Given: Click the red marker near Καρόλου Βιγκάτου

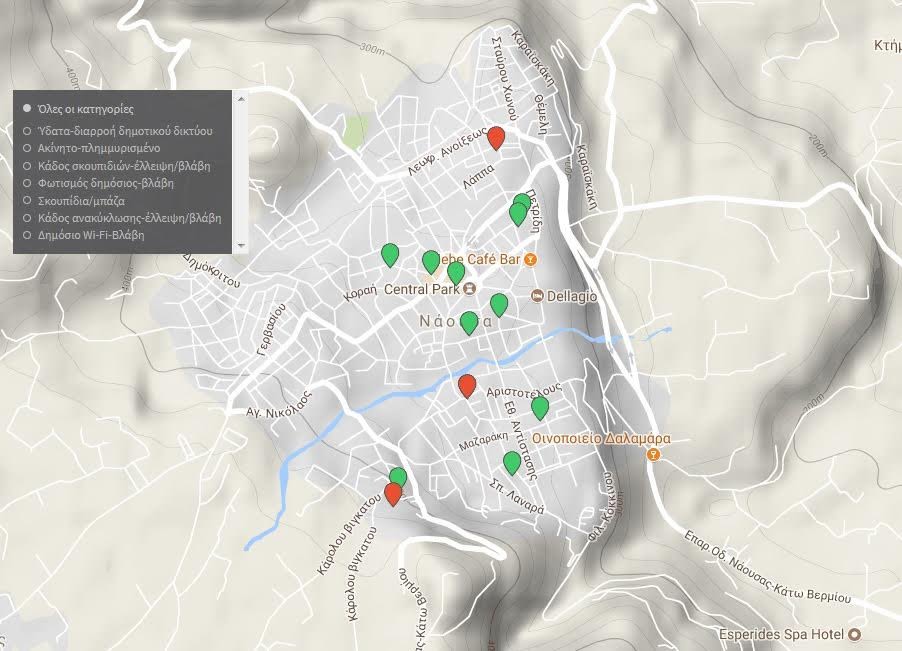Looking at the screenshot, I should [x=393, y=494].
